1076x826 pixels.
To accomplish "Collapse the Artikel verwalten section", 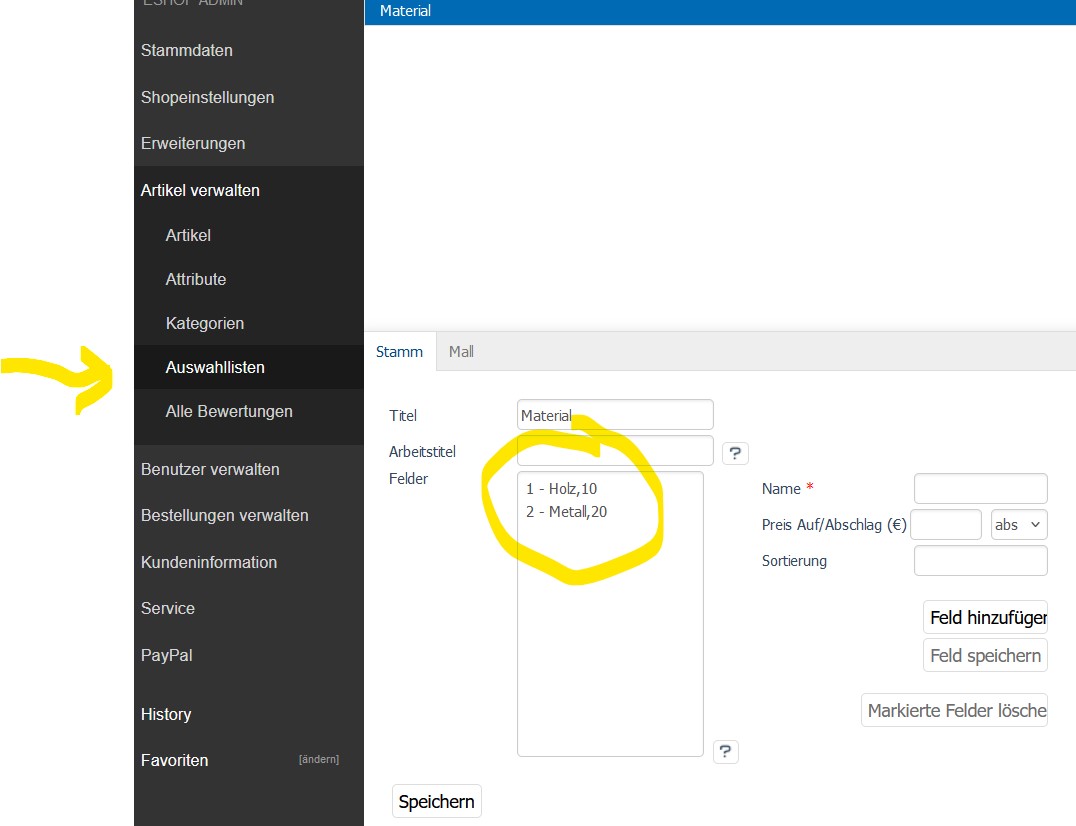I will 200,190.
